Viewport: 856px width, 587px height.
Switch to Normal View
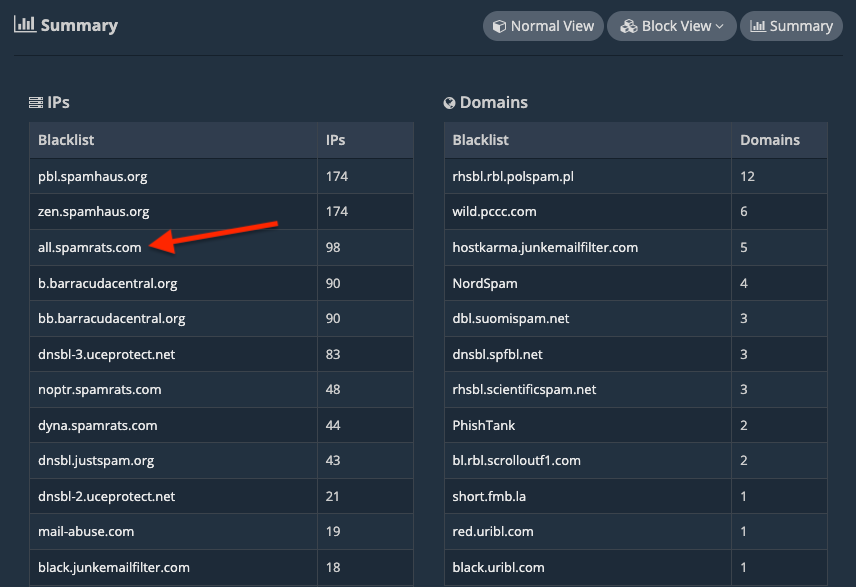(543, 26)
